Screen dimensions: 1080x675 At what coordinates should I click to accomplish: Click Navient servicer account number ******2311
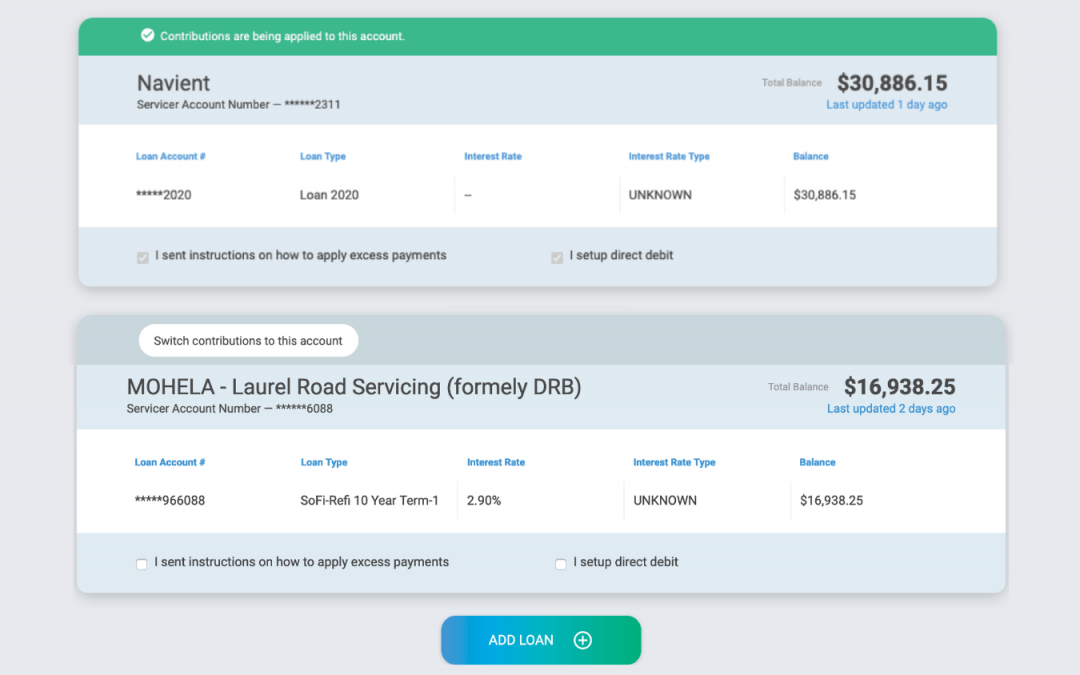click(238, 105)
